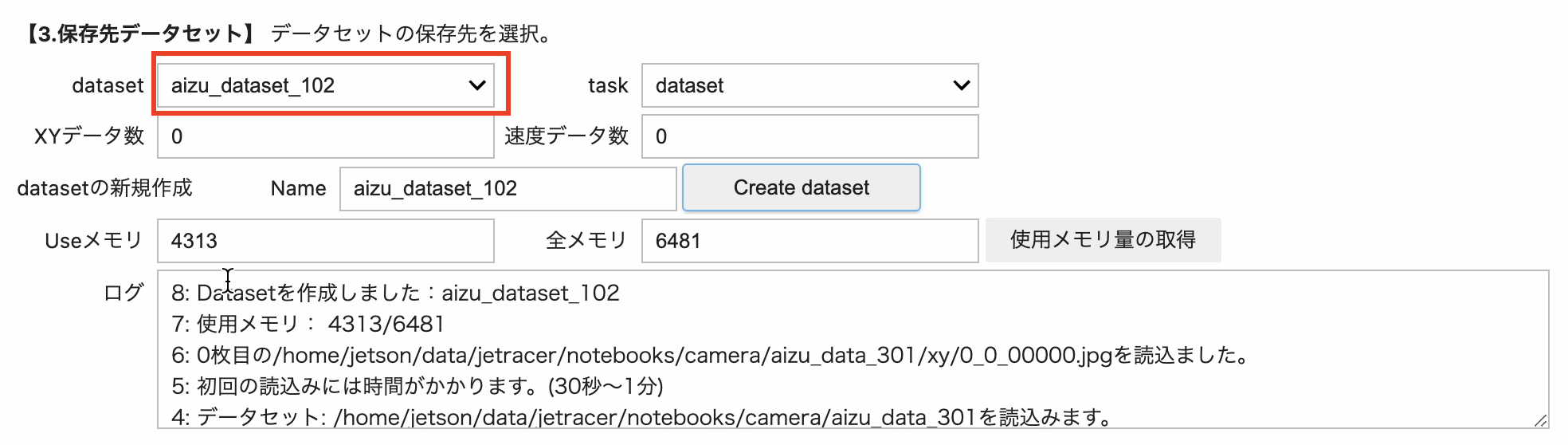Viewport: 1568px width, 445px height.
Task: Click the chevron arrow of task selector
Action: pyautogui.click(x=961, y=85)
